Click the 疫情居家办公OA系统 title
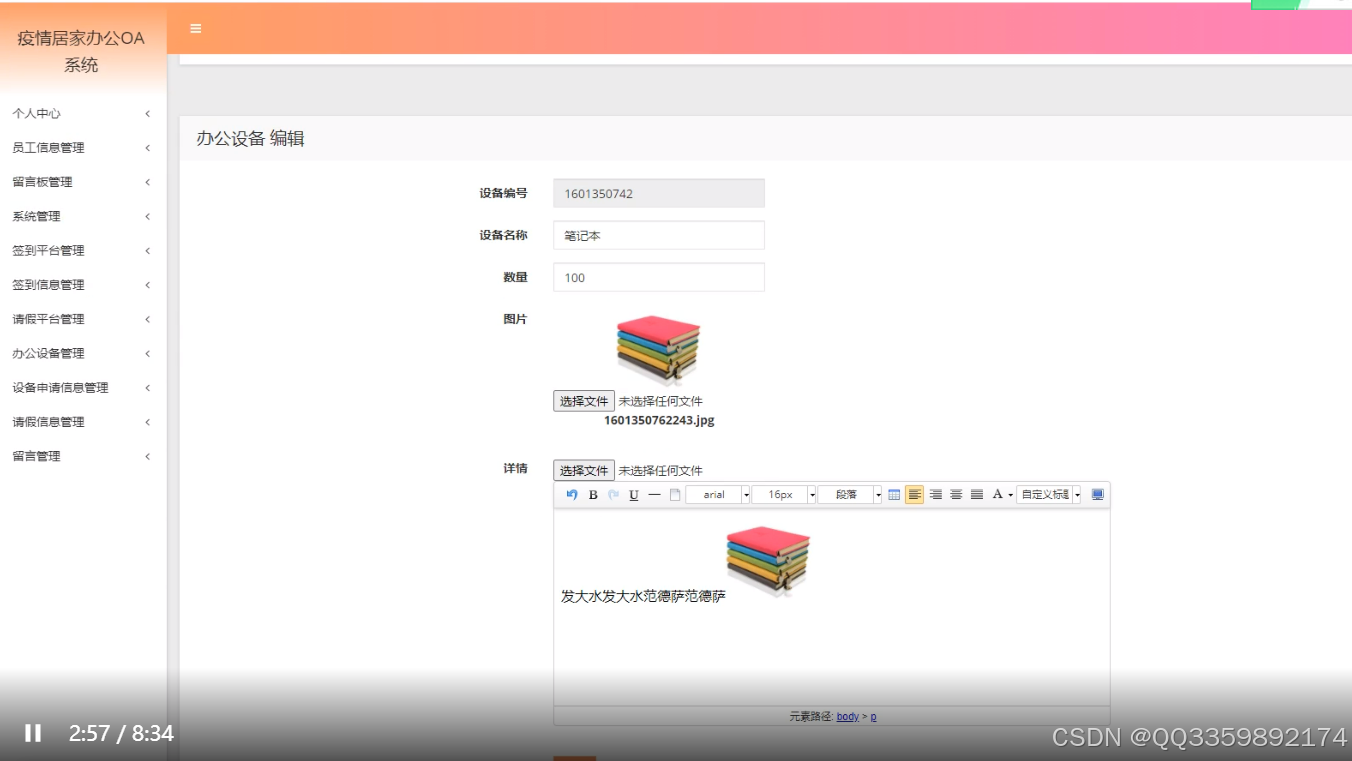Viewport: 1352px width, 761px height. [81, 52]
